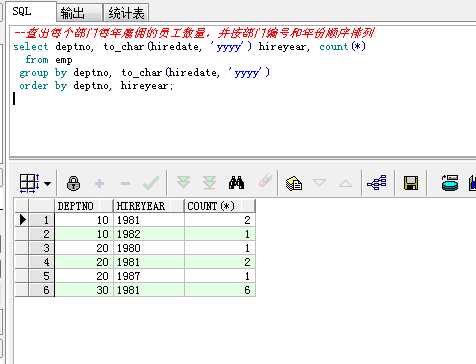
Task: Open the 统计表 tab
Action: pyautogui.click(x=126, y=13)
